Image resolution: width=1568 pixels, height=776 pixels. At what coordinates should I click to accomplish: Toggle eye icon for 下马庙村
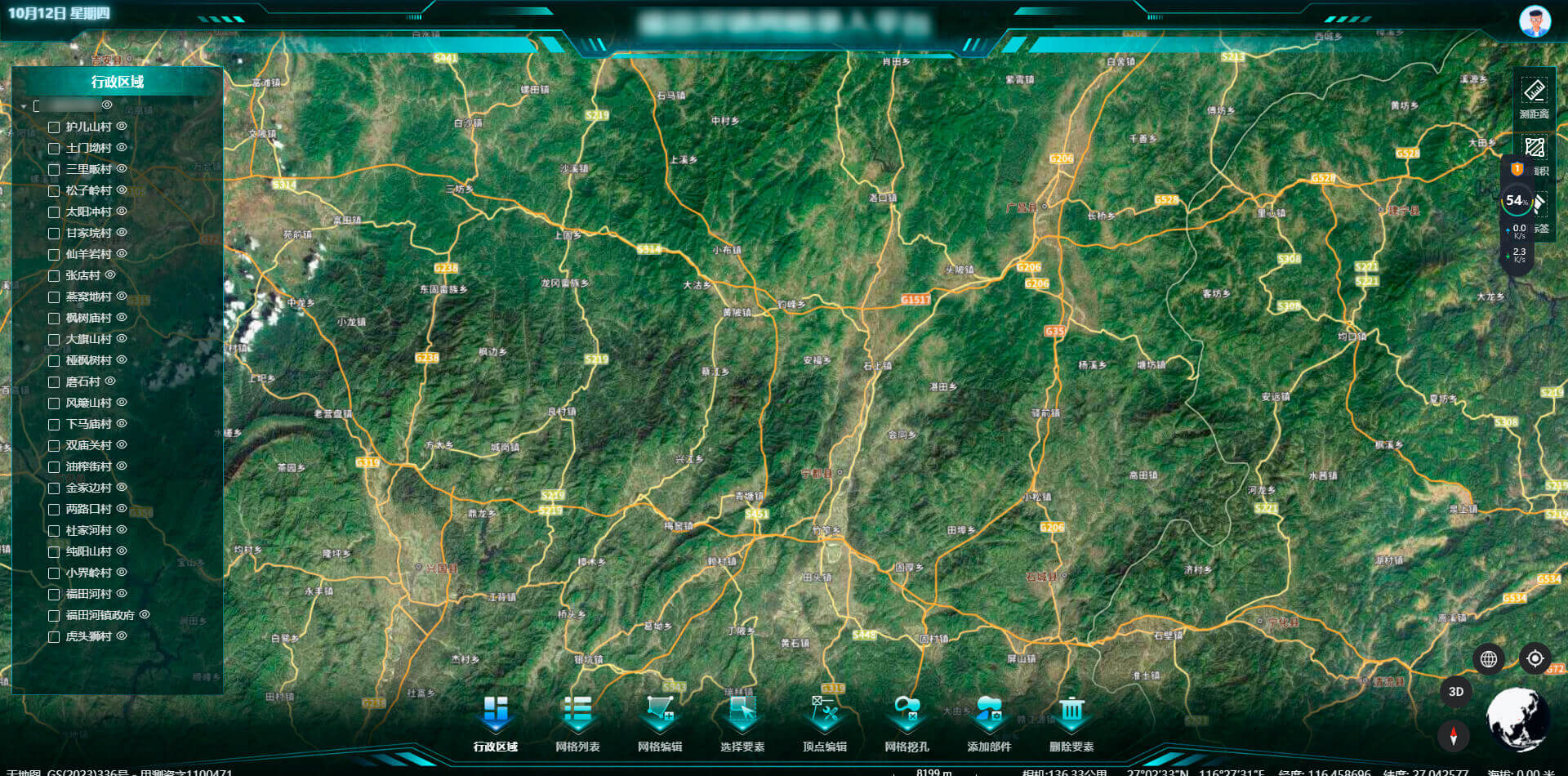tap(122, 423)
